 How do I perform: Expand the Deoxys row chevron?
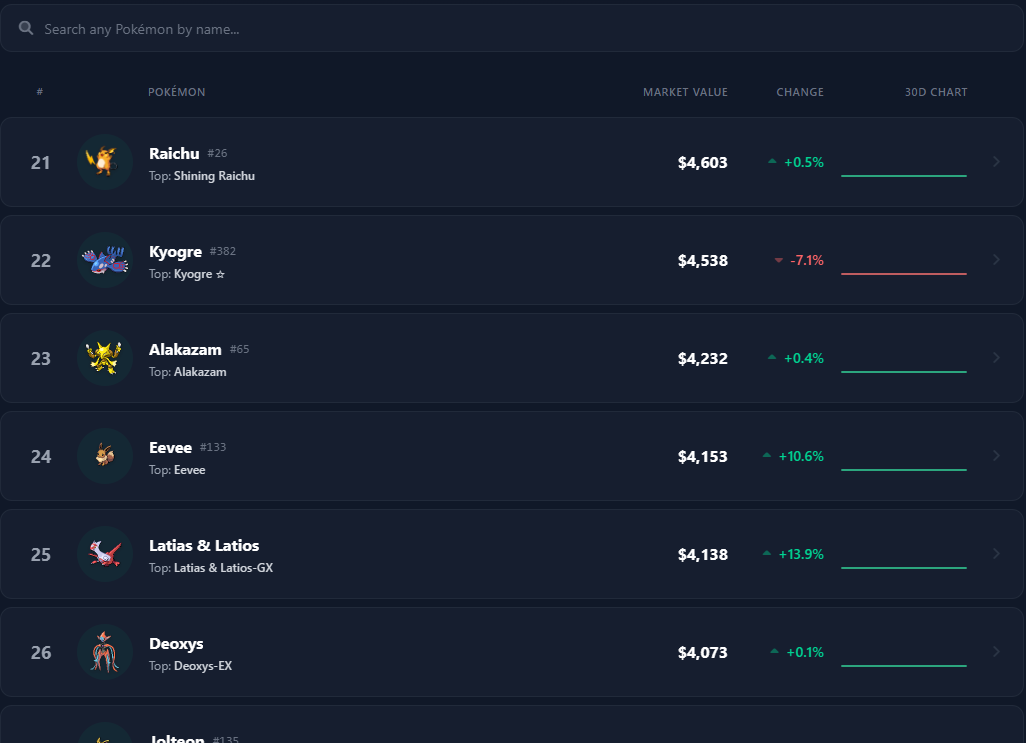click(x=996, y=652)
